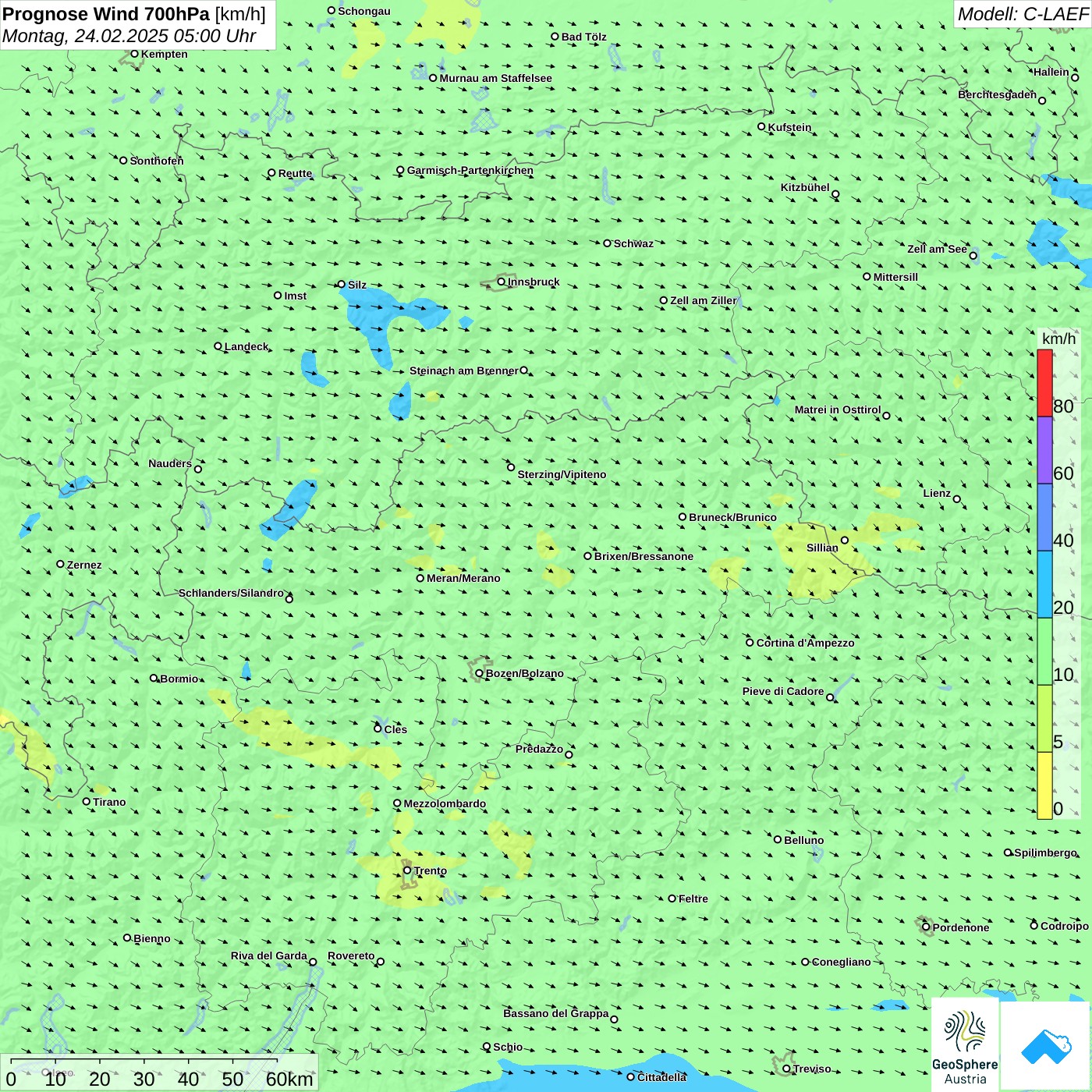The width and height of the screenshot is (1092, 1092).
Task: Click the Trento city label
Action: [x=431, y=870]
